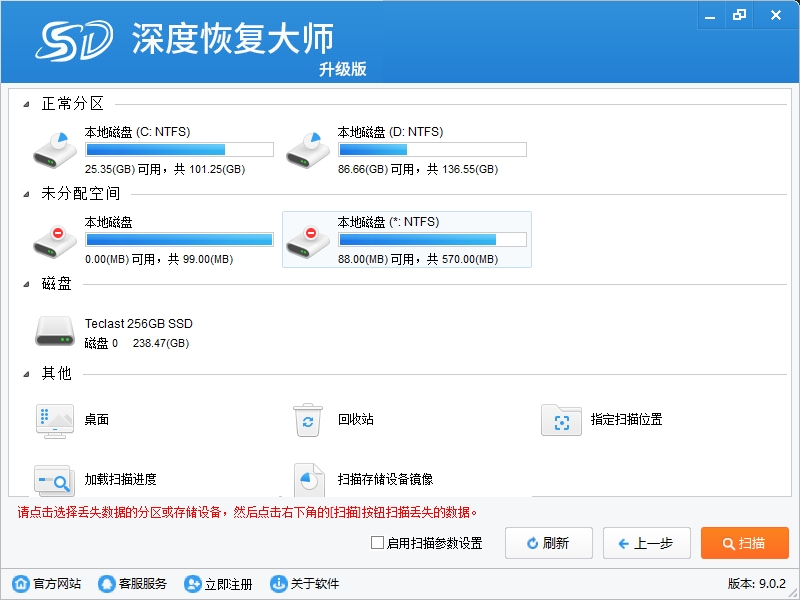Select the local disk D: NTFS drive icon
Screen dimensions: 800x600
click(307, 149)
